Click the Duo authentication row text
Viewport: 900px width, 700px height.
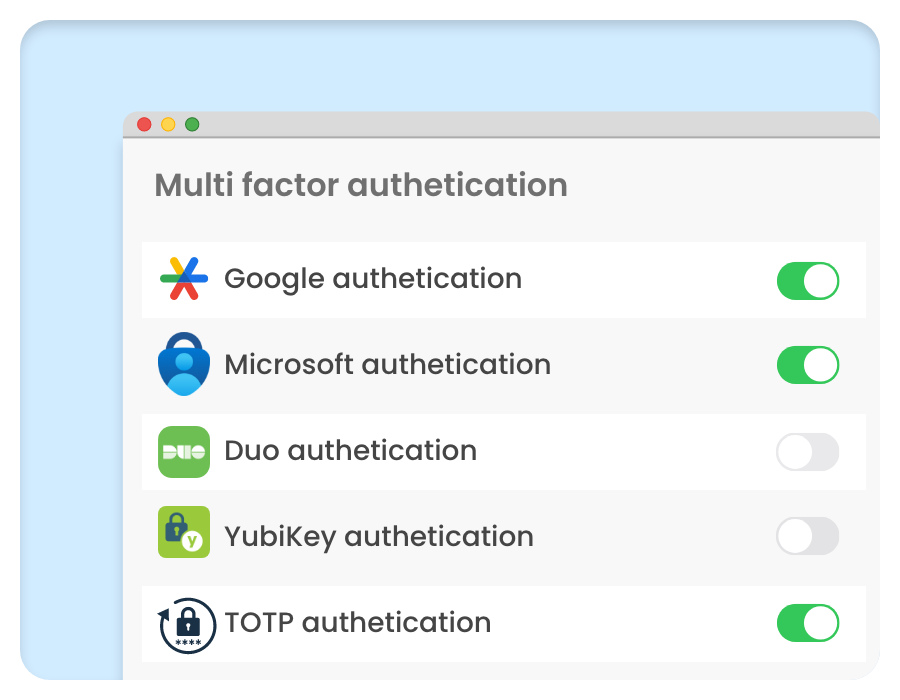click(x=350, y=451)
